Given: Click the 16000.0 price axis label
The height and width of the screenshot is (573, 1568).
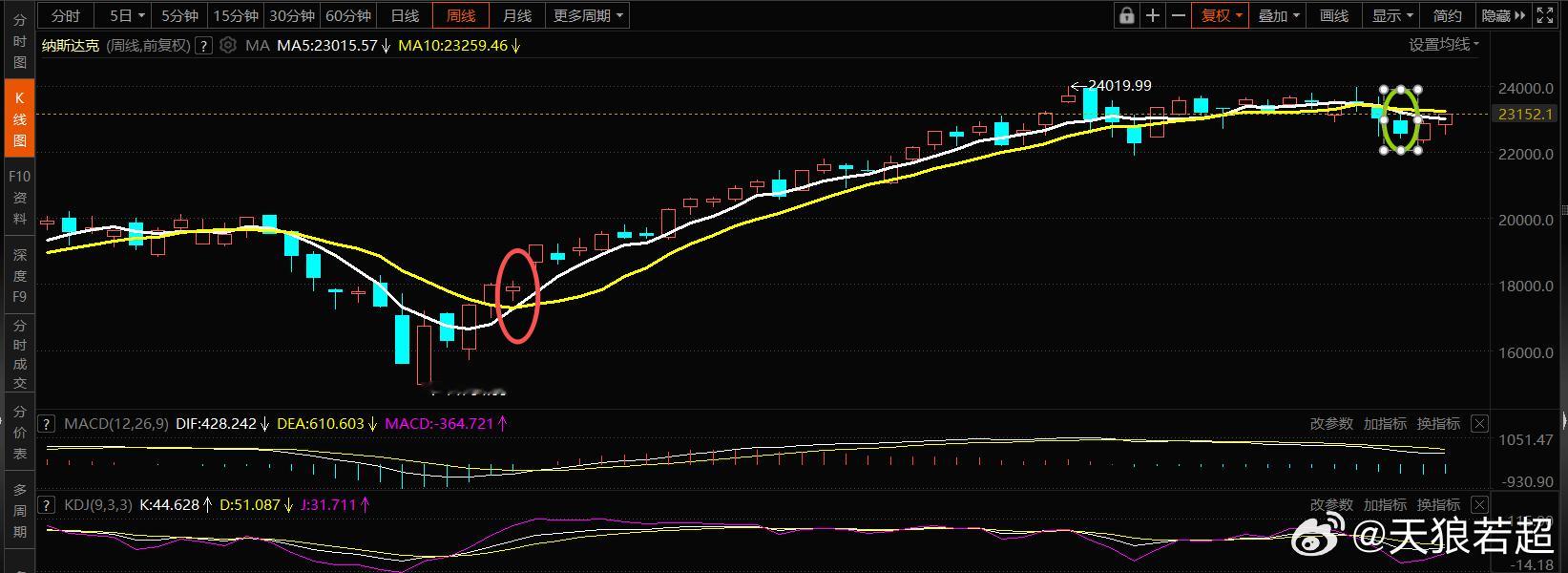Looking at the screenshot, I should (1526, 352).
